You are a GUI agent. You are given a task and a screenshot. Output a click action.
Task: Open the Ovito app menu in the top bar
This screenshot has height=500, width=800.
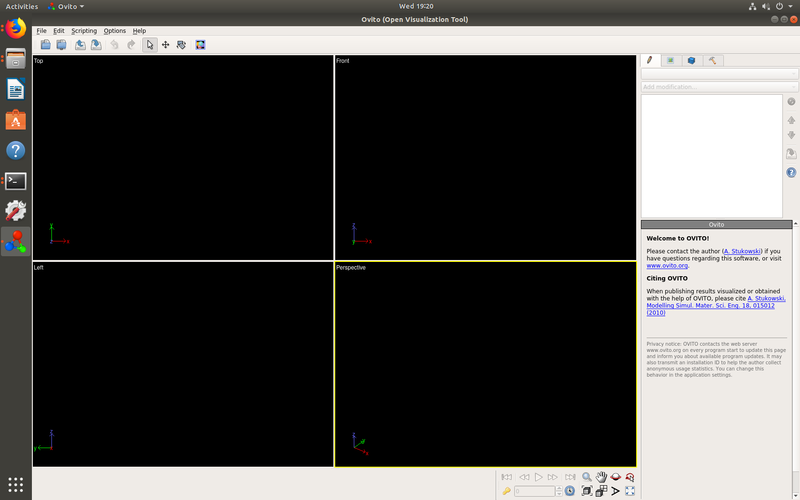pyautogui.click(x=66, y=7)
